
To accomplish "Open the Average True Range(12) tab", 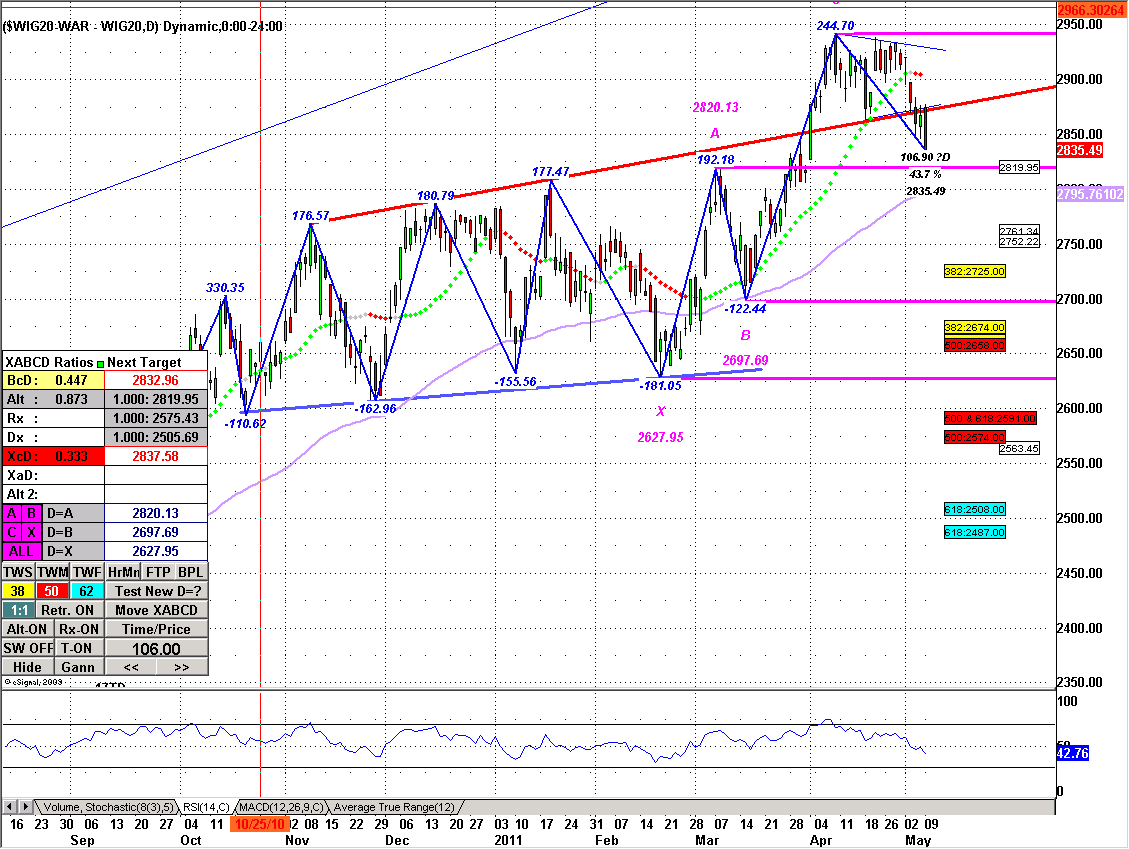I will point(394,806).
